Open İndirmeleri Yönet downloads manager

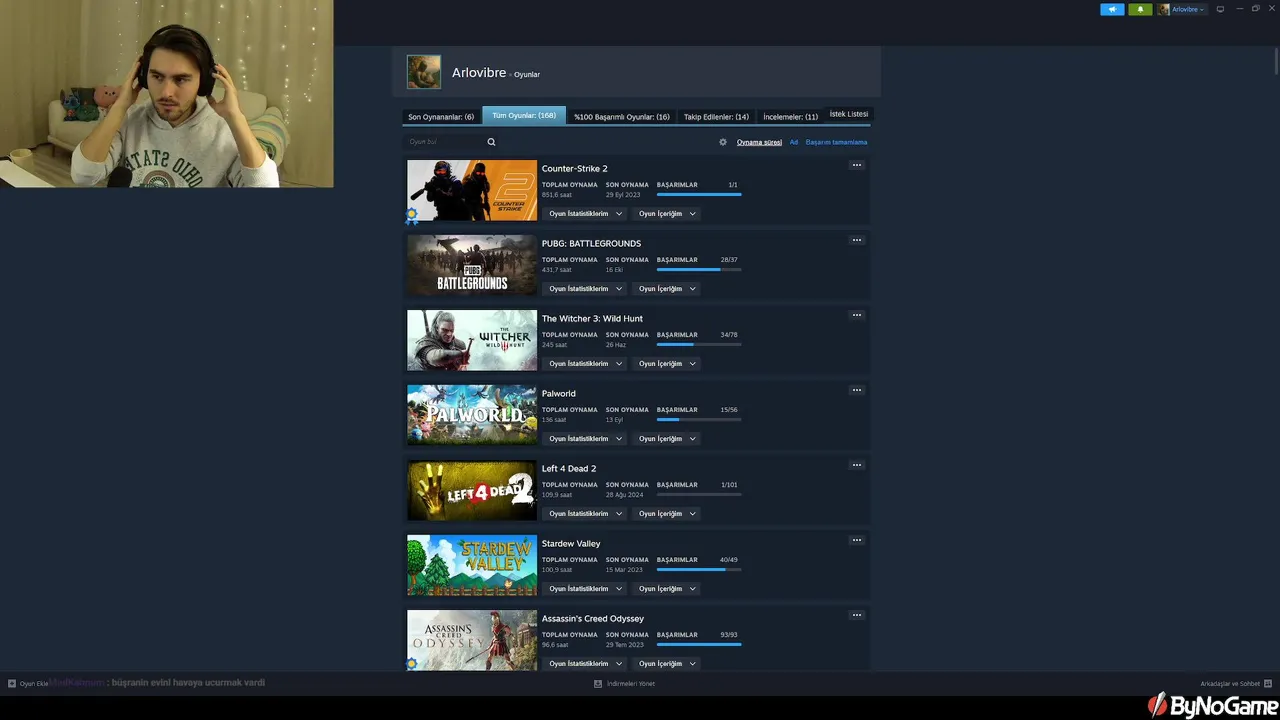pos(625,684)
